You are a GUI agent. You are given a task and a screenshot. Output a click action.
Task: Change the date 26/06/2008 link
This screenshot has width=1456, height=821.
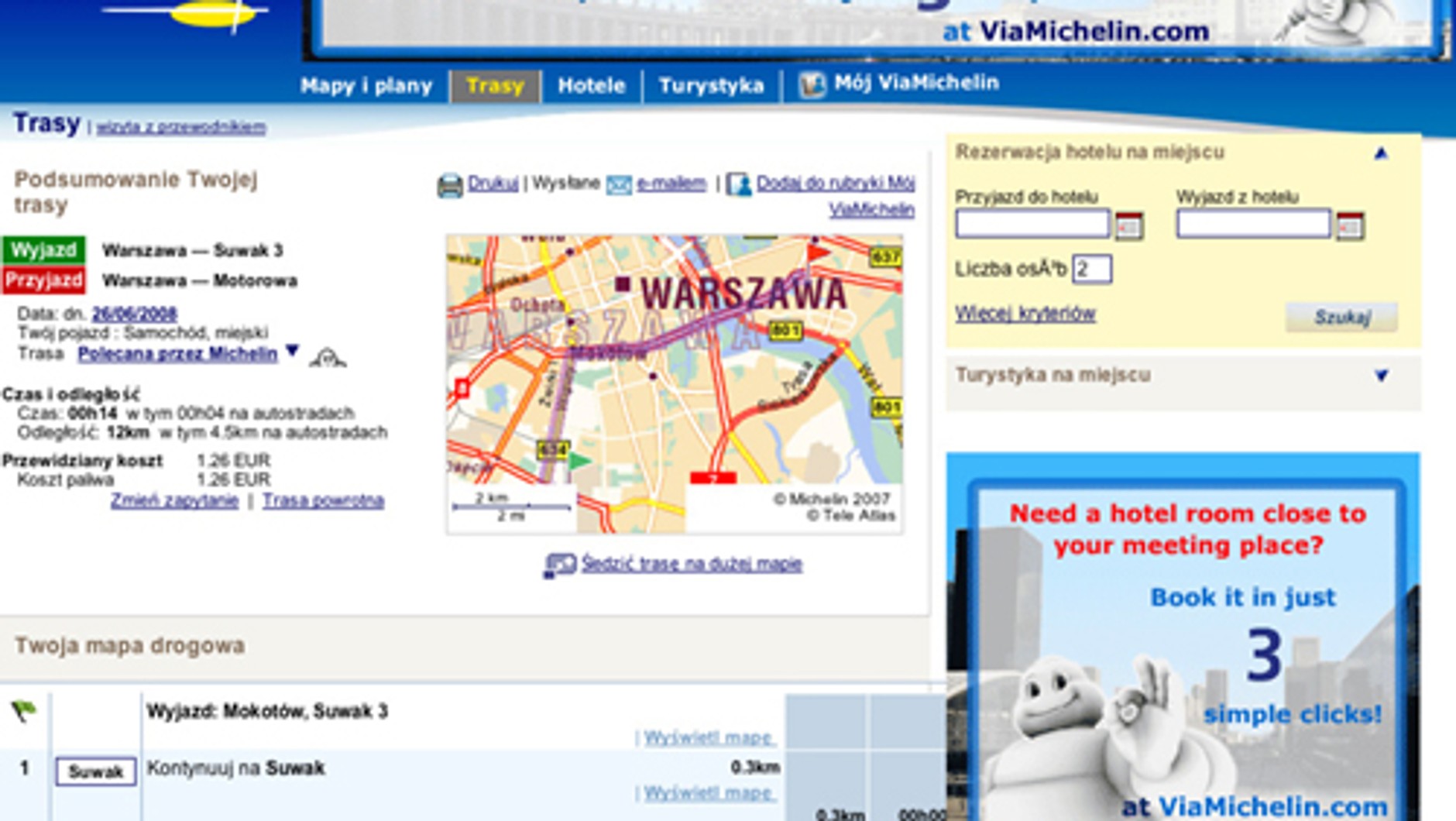tap(134, 314)
